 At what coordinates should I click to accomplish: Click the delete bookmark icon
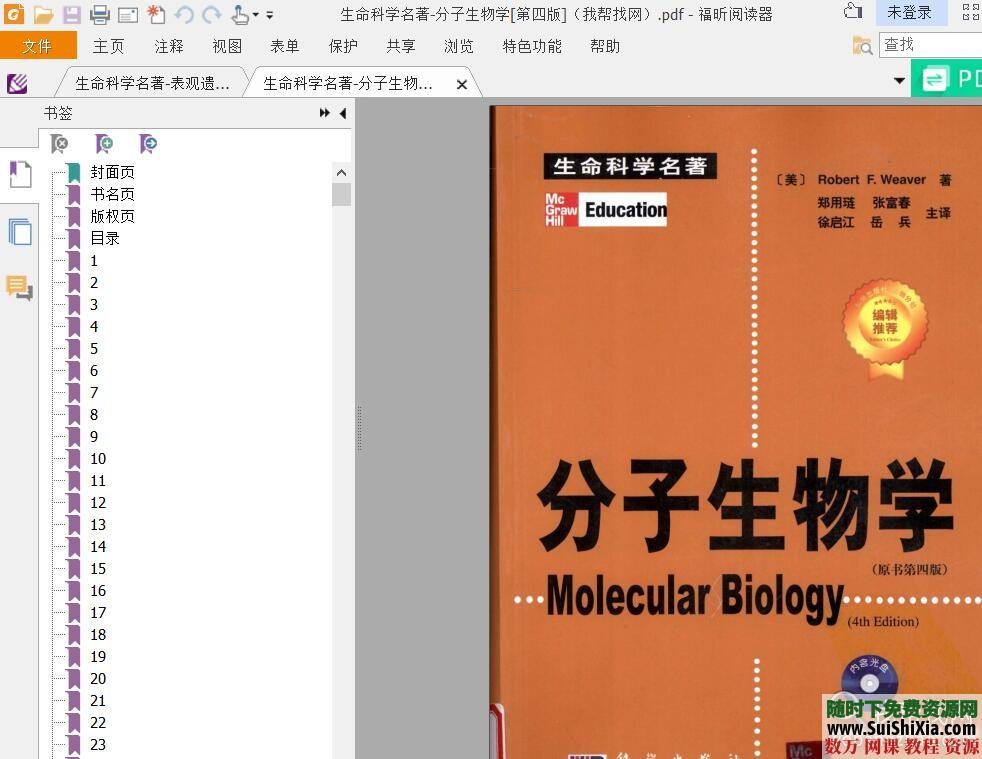click(58, 143)
